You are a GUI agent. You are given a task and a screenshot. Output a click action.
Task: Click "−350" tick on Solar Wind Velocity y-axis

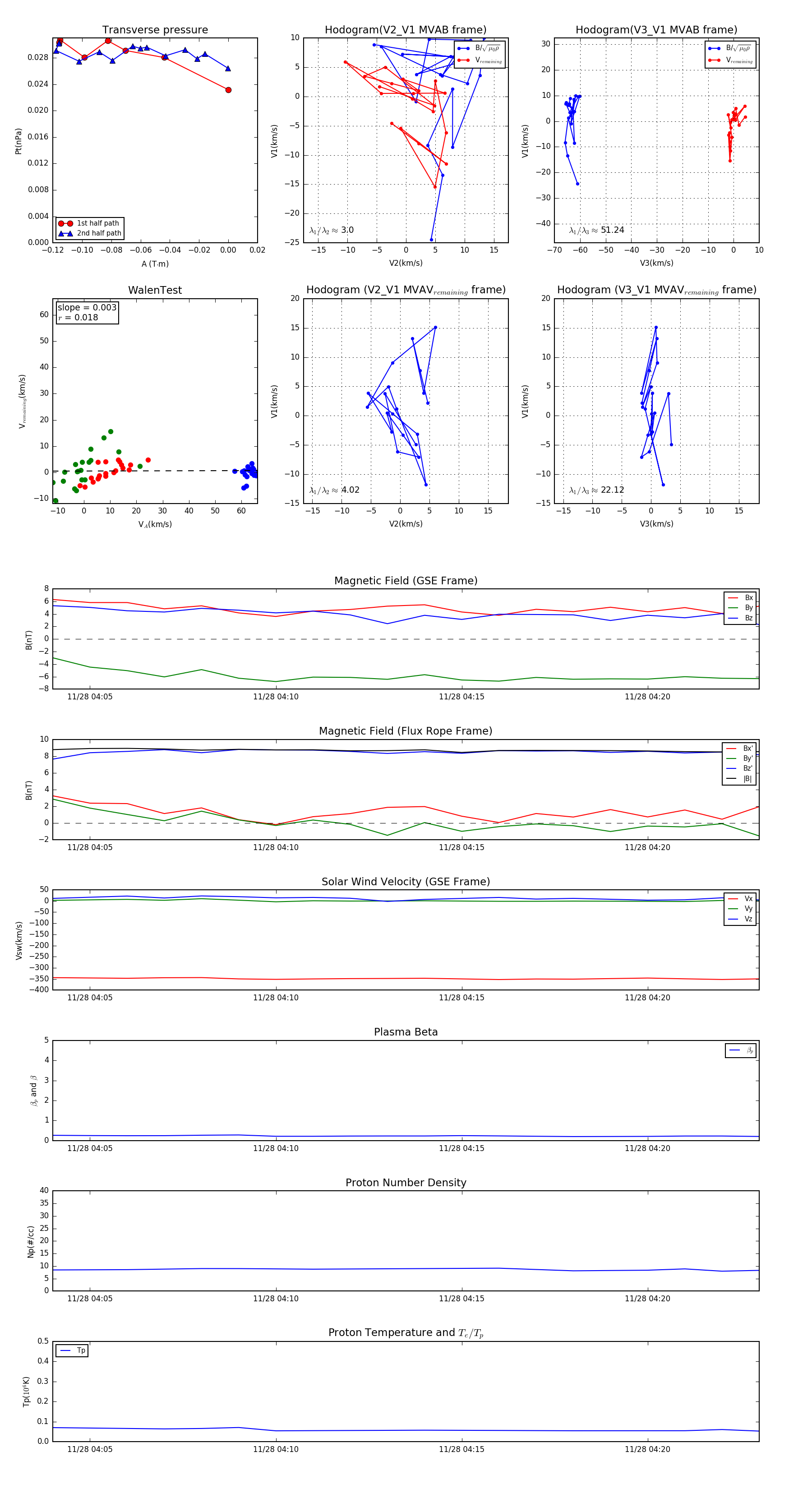(38, 979)
